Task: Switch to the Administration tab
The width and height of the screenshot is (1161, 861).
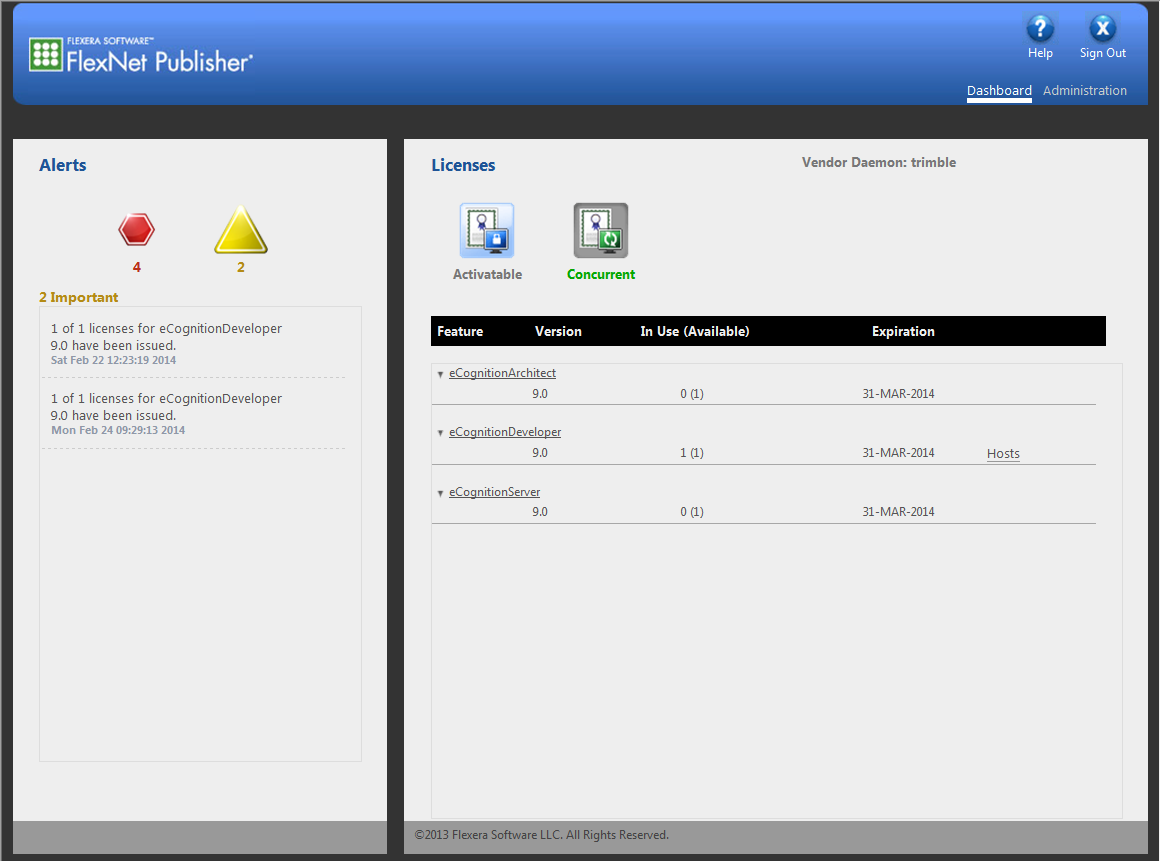Action: pyautogui.click(x=1085, y=90)
